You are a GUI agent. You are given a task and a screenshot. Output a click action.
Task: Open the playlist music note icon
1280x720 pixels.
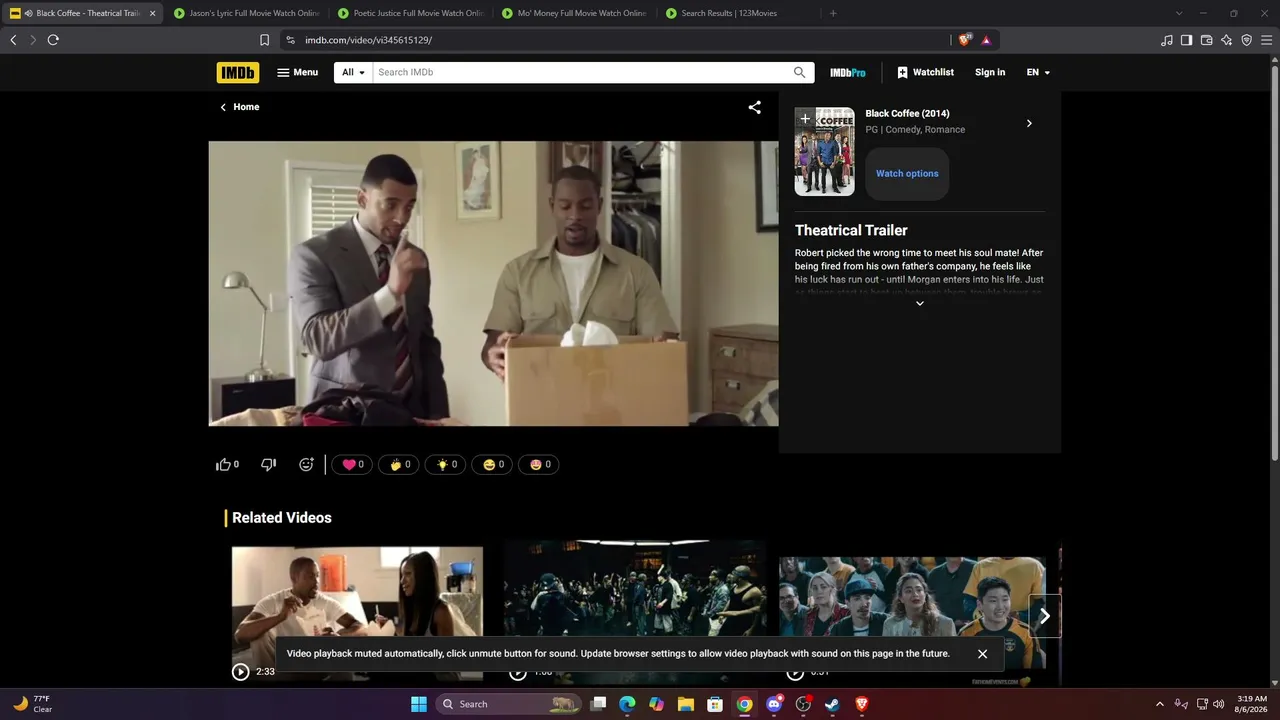(x=1167, y=40)
